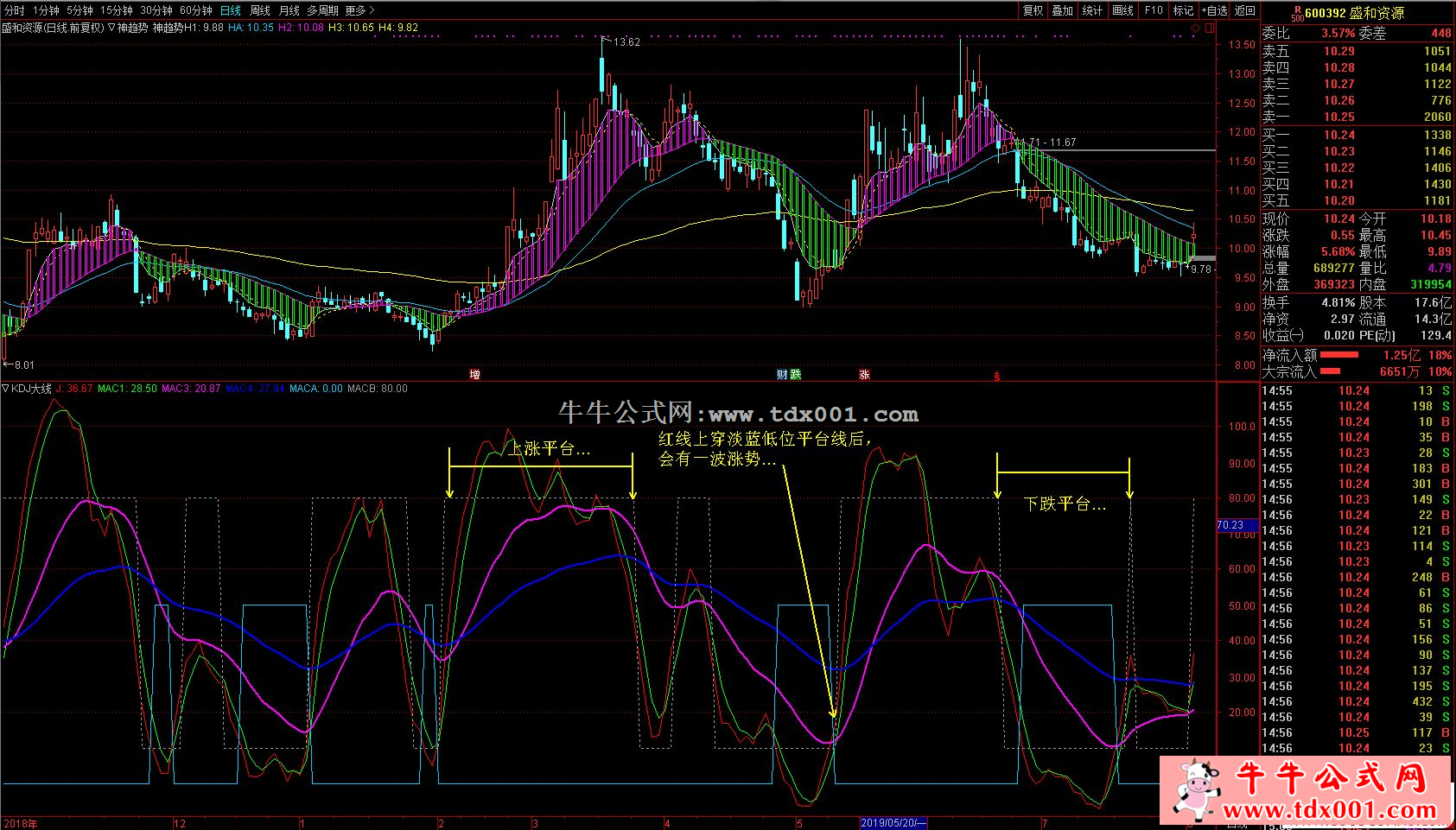Select the 60分钟 period tab

196,10
